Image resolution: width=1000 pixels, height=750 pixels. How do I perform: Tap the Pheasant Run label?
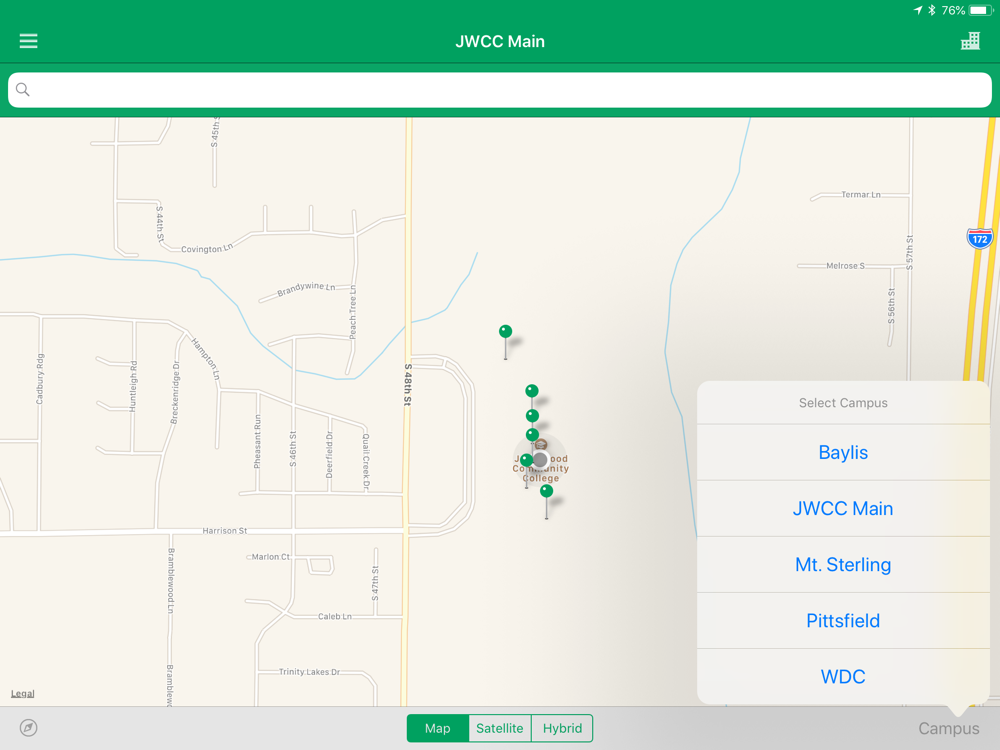pos(258,441)
